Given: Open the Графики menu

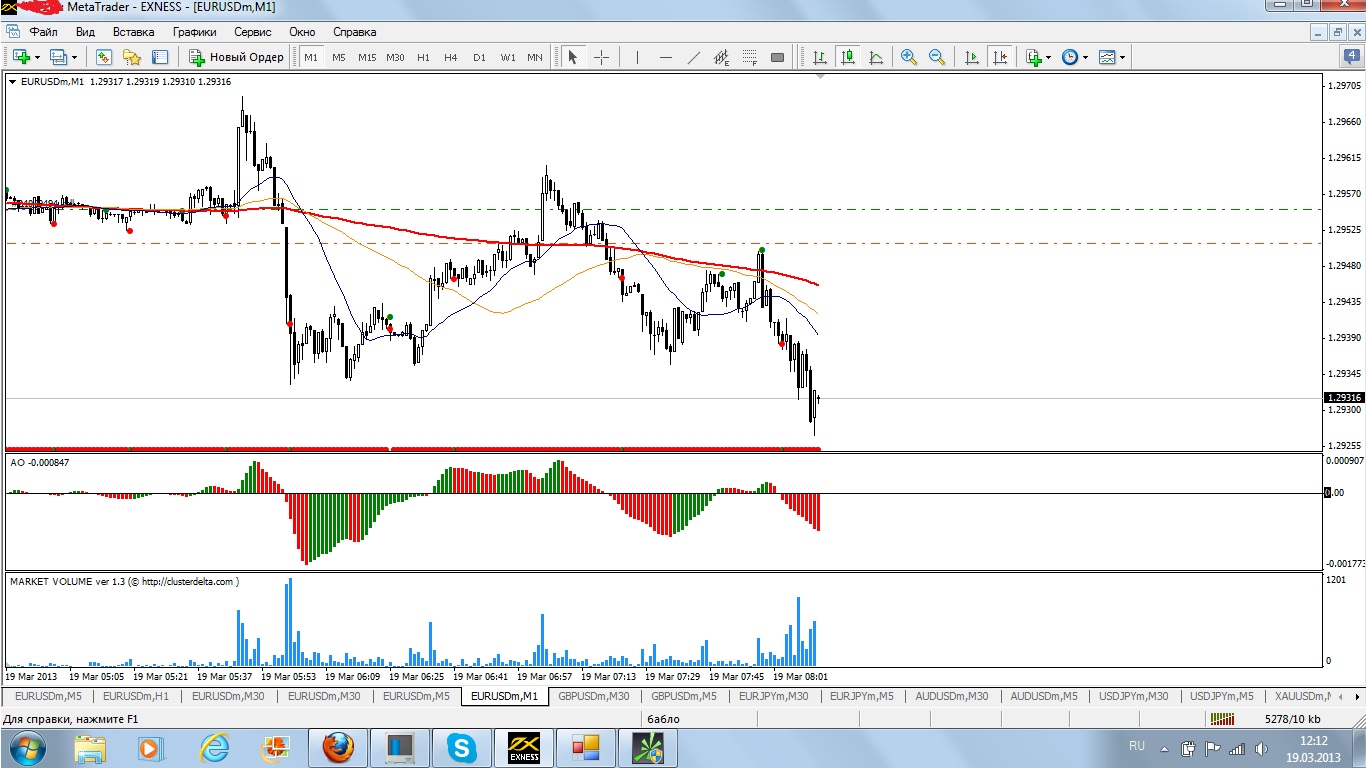Looking at the screenshot, I should (x=194, y=32).
